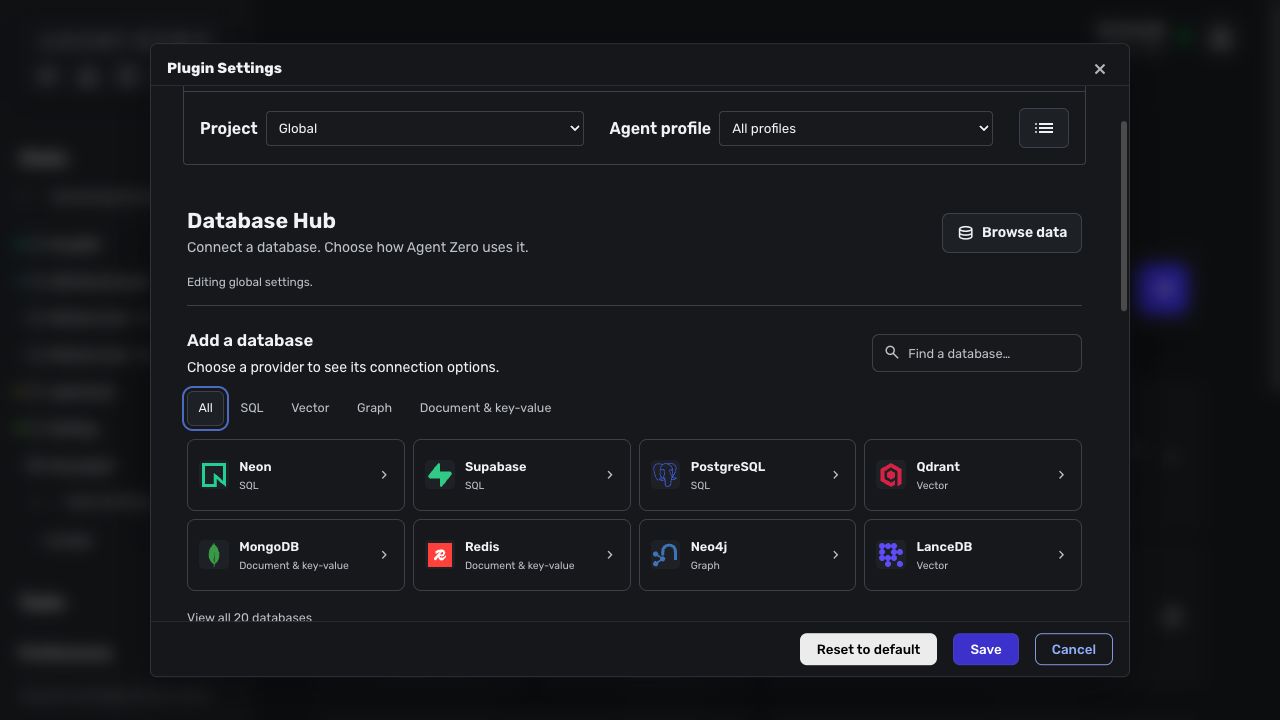Cancel the plugin settings changes

pos(1074,649)
